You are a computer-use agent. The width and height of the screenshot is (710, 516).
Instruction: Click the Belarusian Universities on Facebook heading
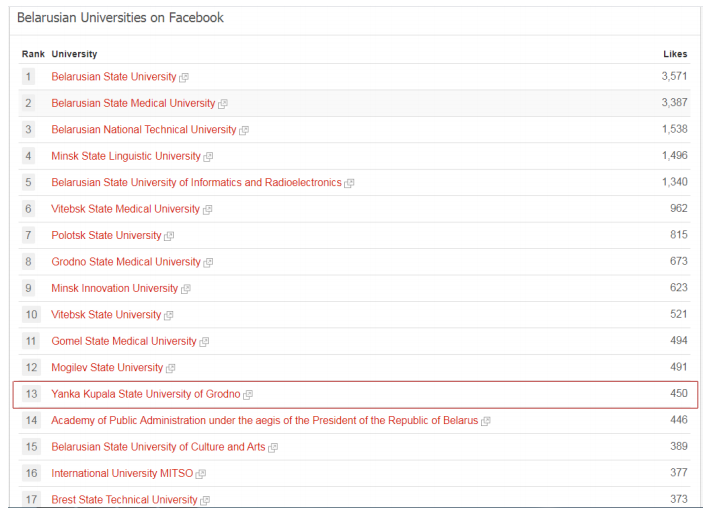tap(120, 18)
